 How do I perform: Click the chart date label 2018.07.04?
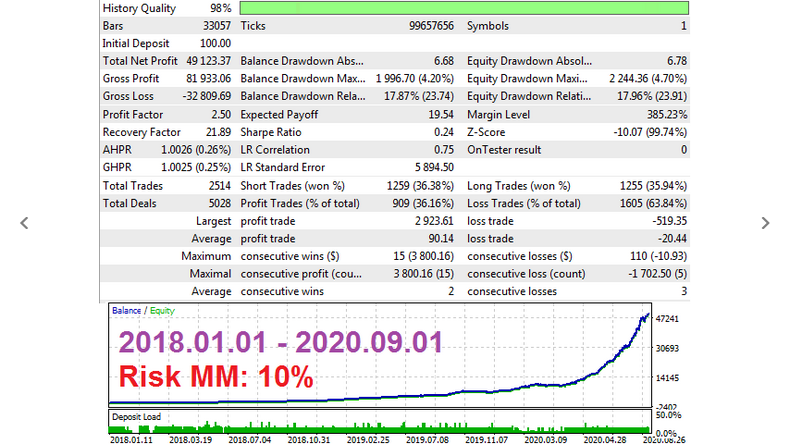249,439
